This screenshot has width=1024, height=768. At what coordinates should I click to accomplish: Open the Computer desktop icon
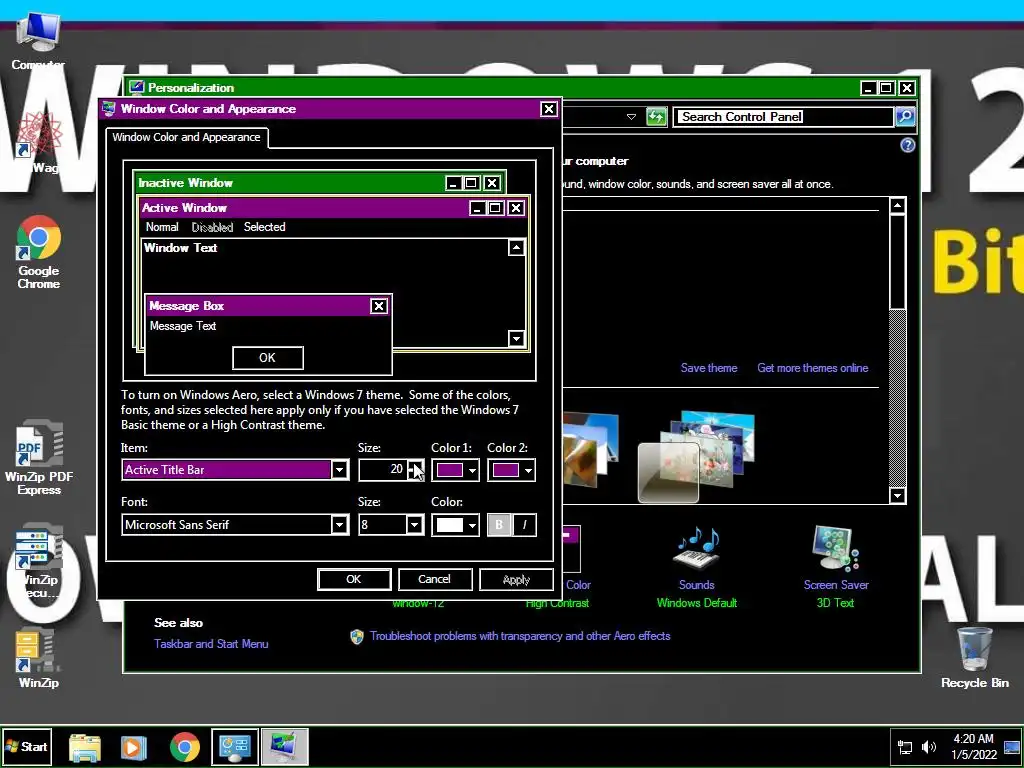[x=38, y=40]
